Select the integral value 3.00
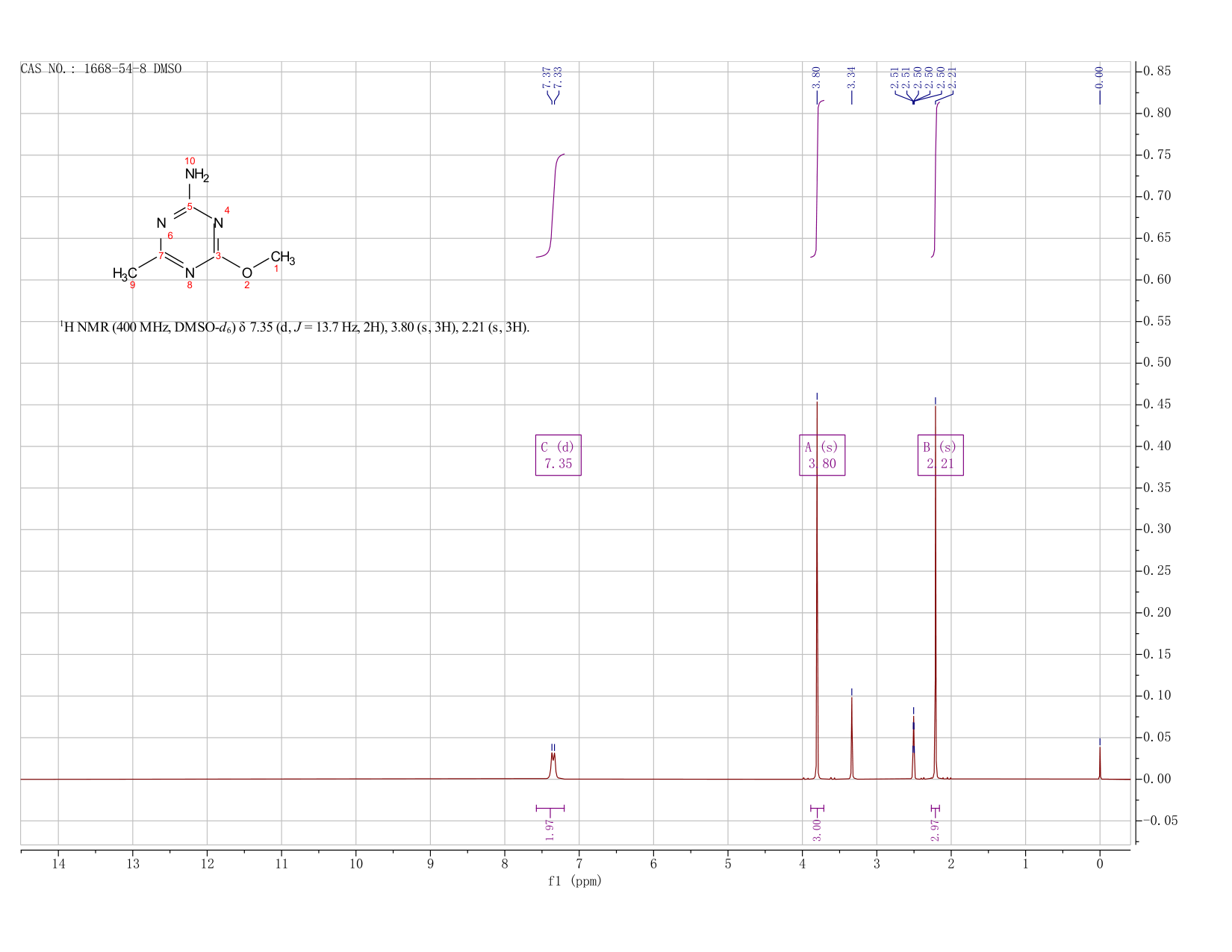The image size is (1232, 952). click(817, 830)
